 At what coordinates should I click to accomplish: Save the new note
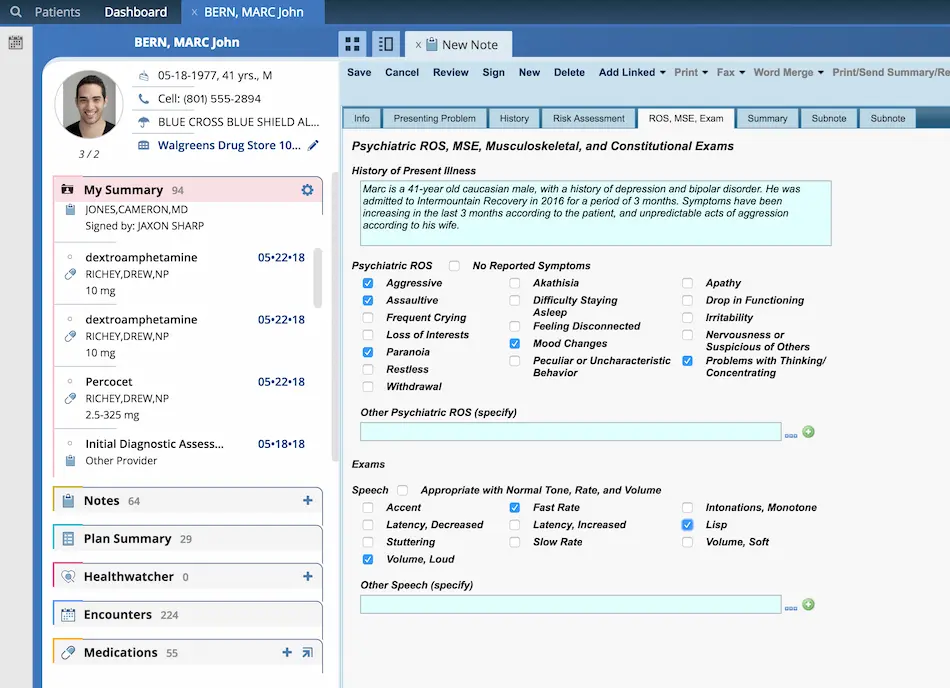point(360,72)
